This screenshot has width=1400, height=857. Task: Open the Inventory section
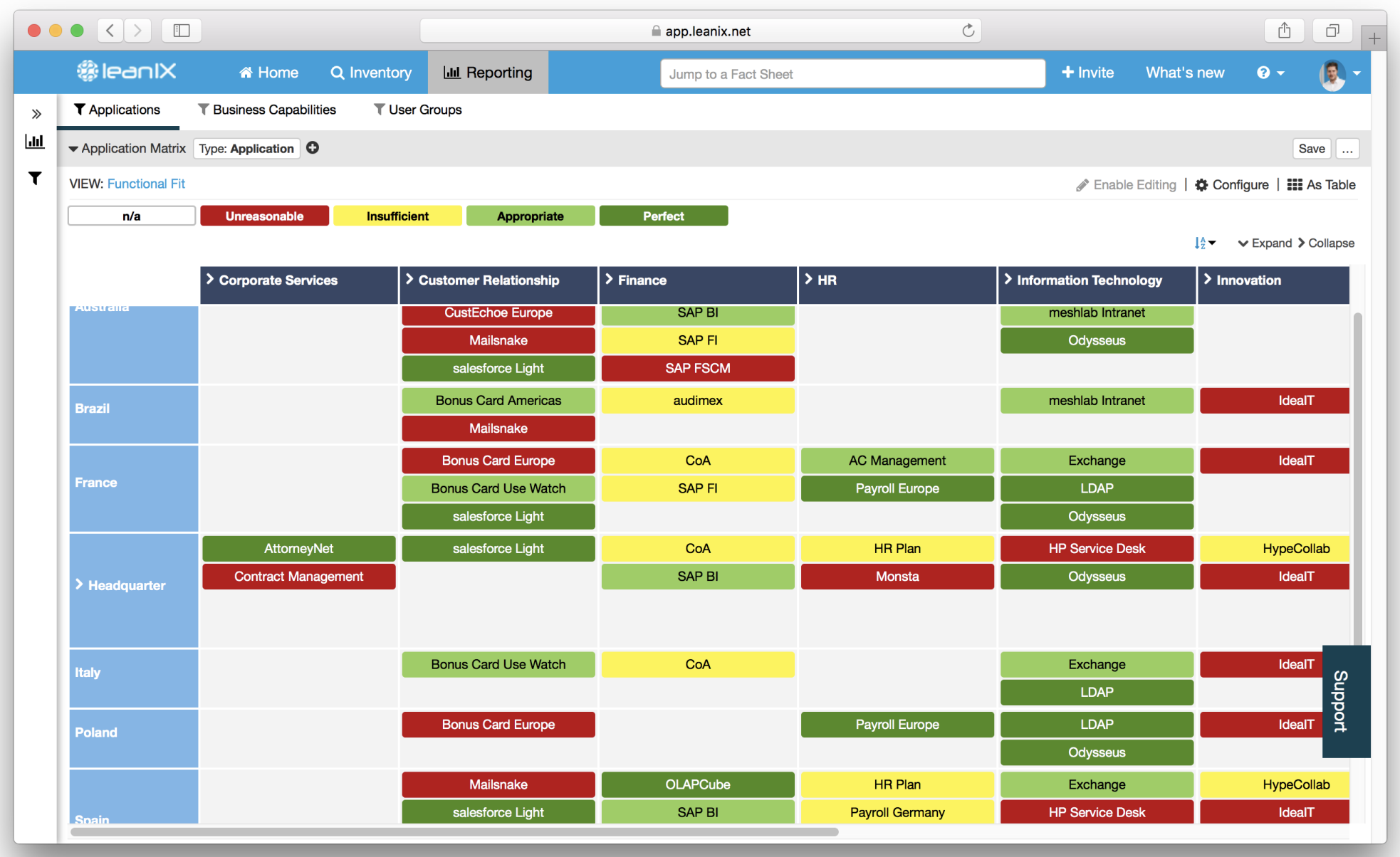[x=371, y=72]
